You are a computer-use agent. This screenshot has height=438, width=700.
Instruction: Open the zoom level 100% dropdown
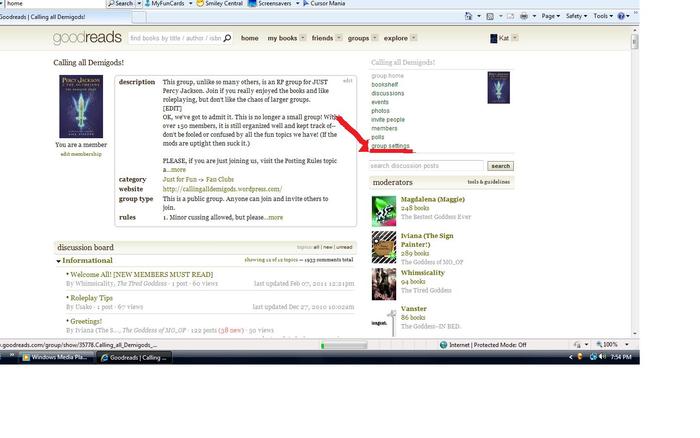tap(627, 345)
